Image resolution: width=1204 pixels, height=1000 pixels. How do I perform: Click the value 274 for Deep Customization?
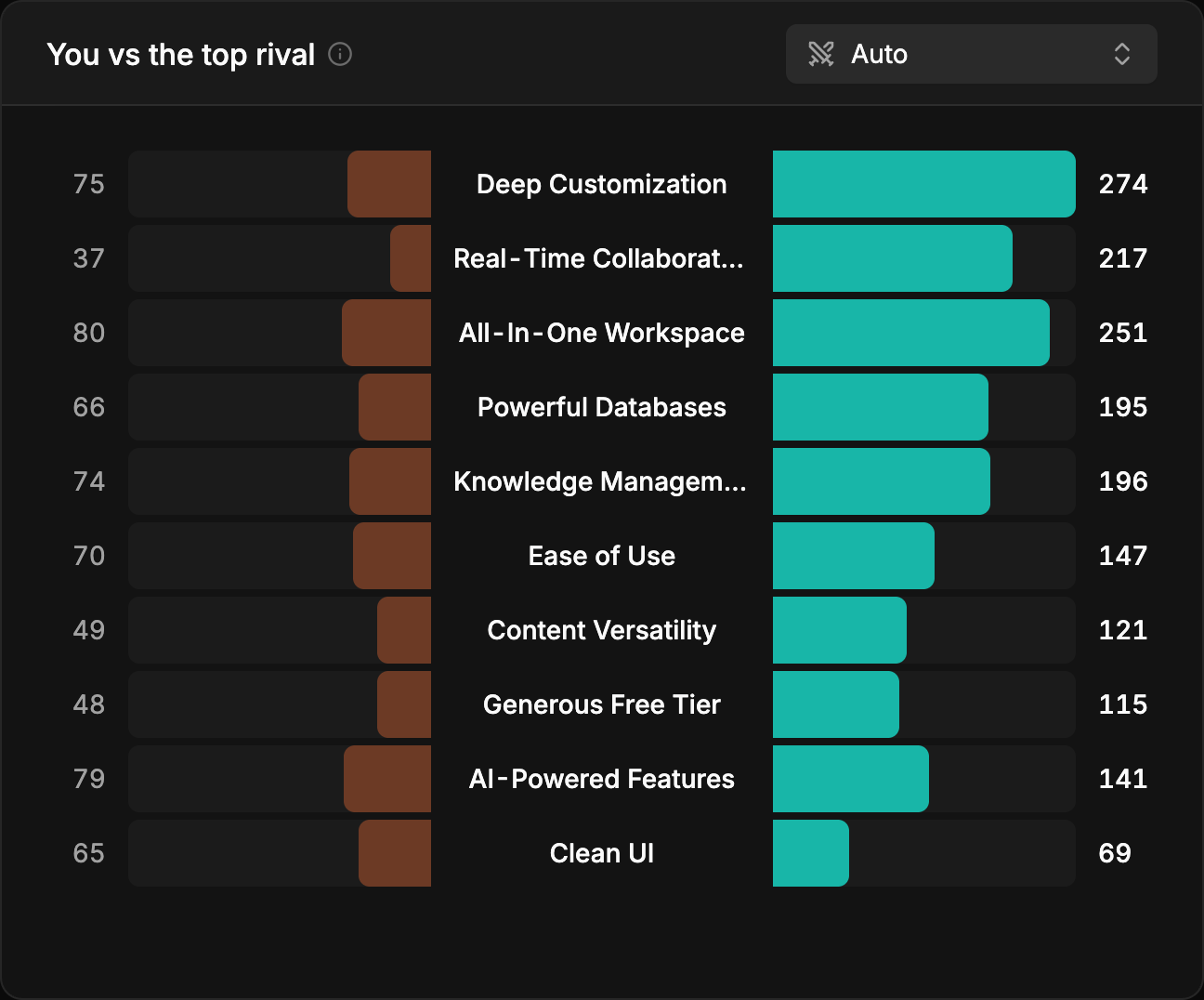[x=1123, y=184]
